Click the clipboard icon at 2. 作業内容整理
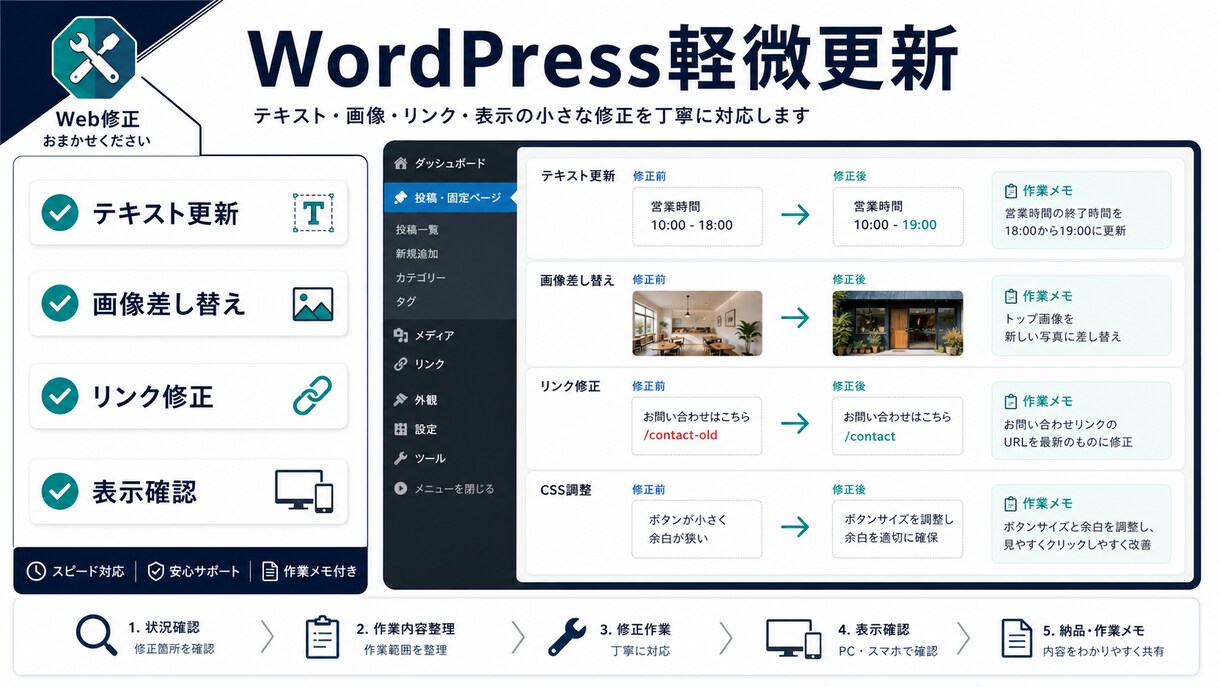Viewport: 1220px width, 687px height. (323, 636)
